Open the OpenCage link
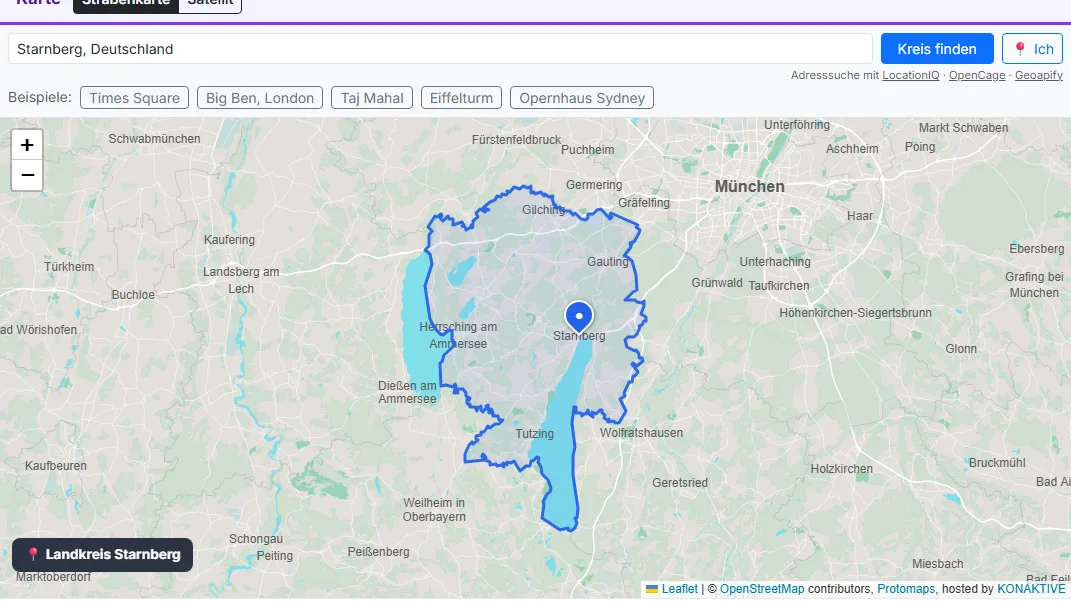Viewport: 1071px width, 602px height. [977, 75]
